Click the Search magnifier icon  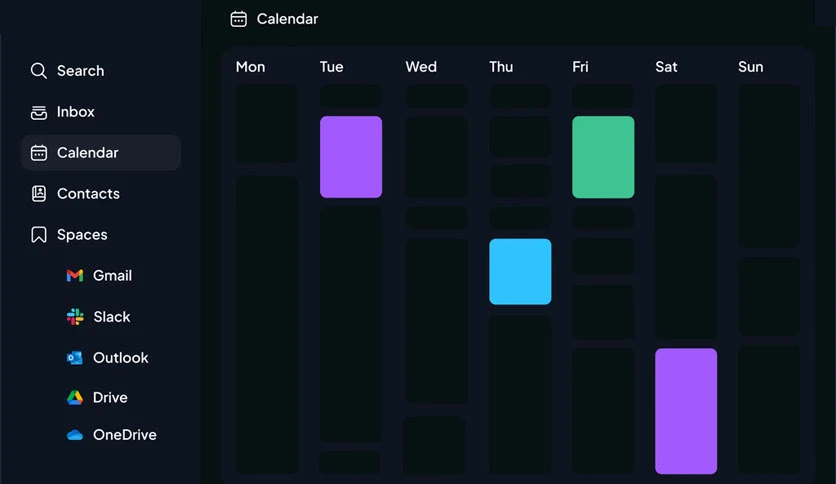pos(38,70)
